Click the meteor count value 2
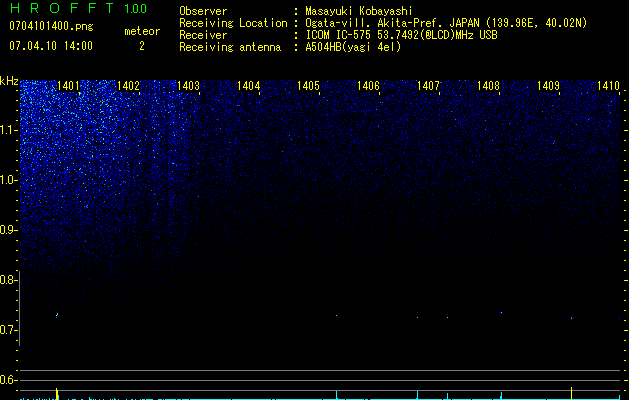Screen dimensions: 629x400 point(142,46)
